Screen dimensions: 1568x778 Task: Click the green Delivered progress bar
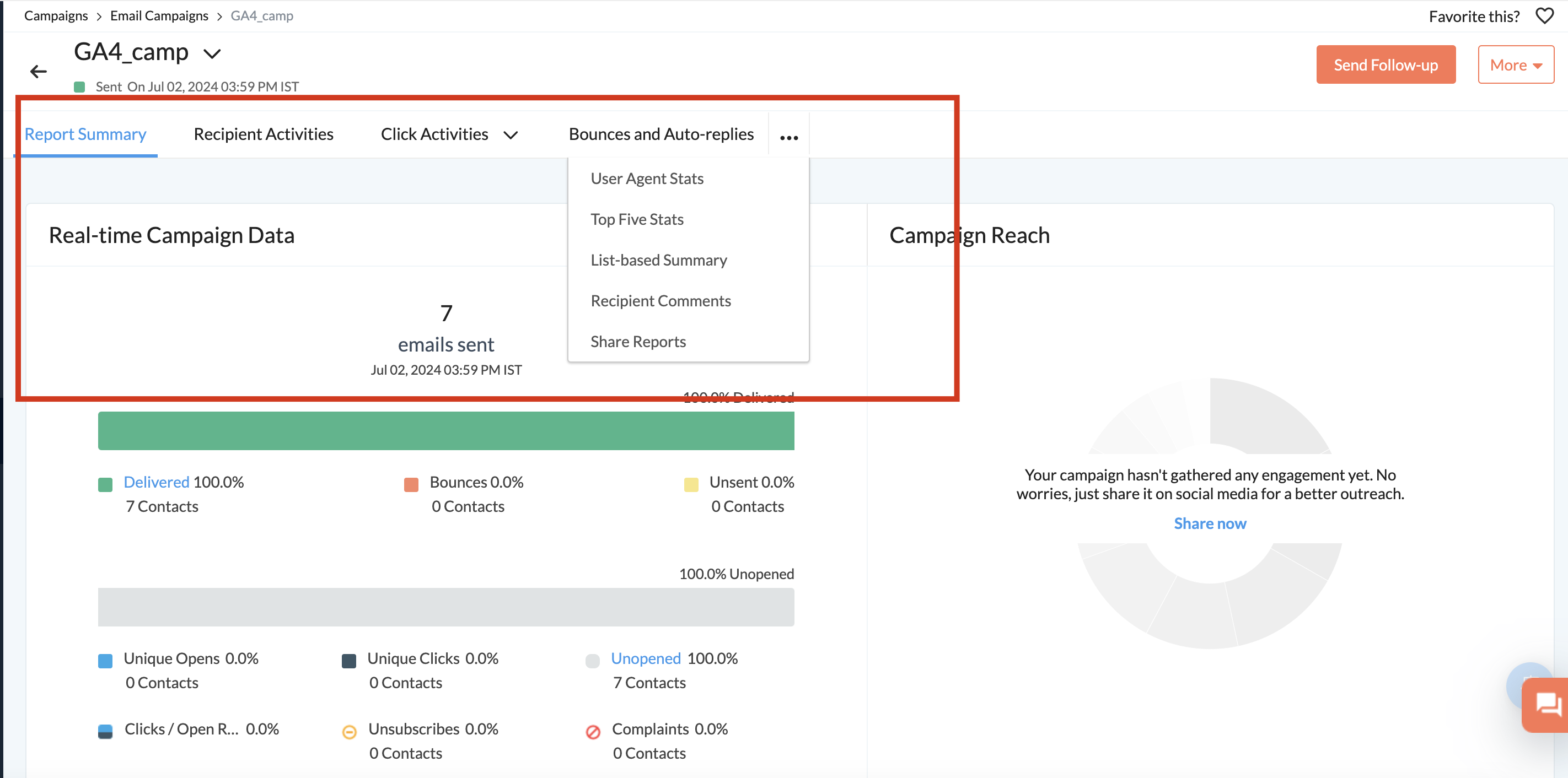(445, 431)
